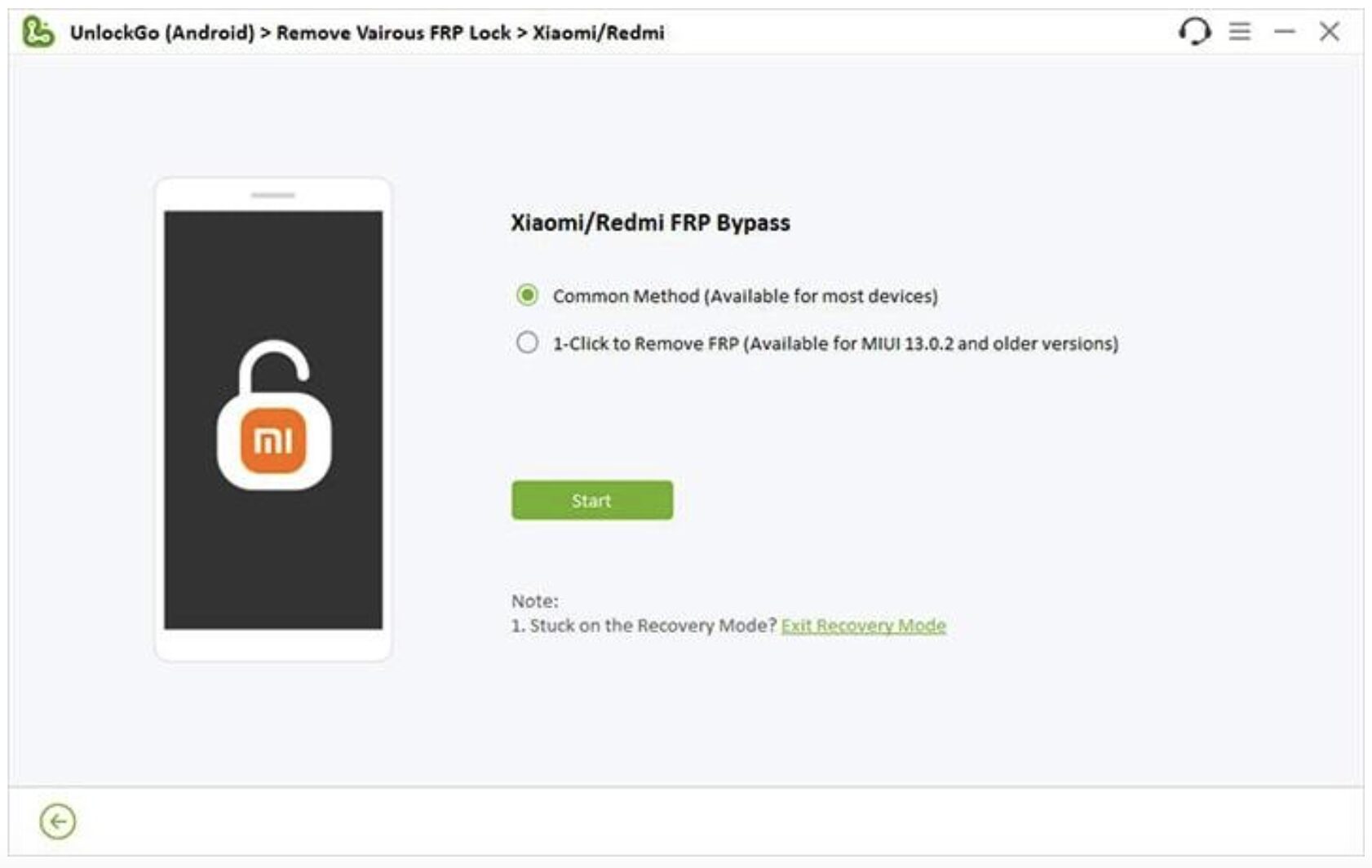
Task: Select the Common Method radio button
Action: (527, 294)
